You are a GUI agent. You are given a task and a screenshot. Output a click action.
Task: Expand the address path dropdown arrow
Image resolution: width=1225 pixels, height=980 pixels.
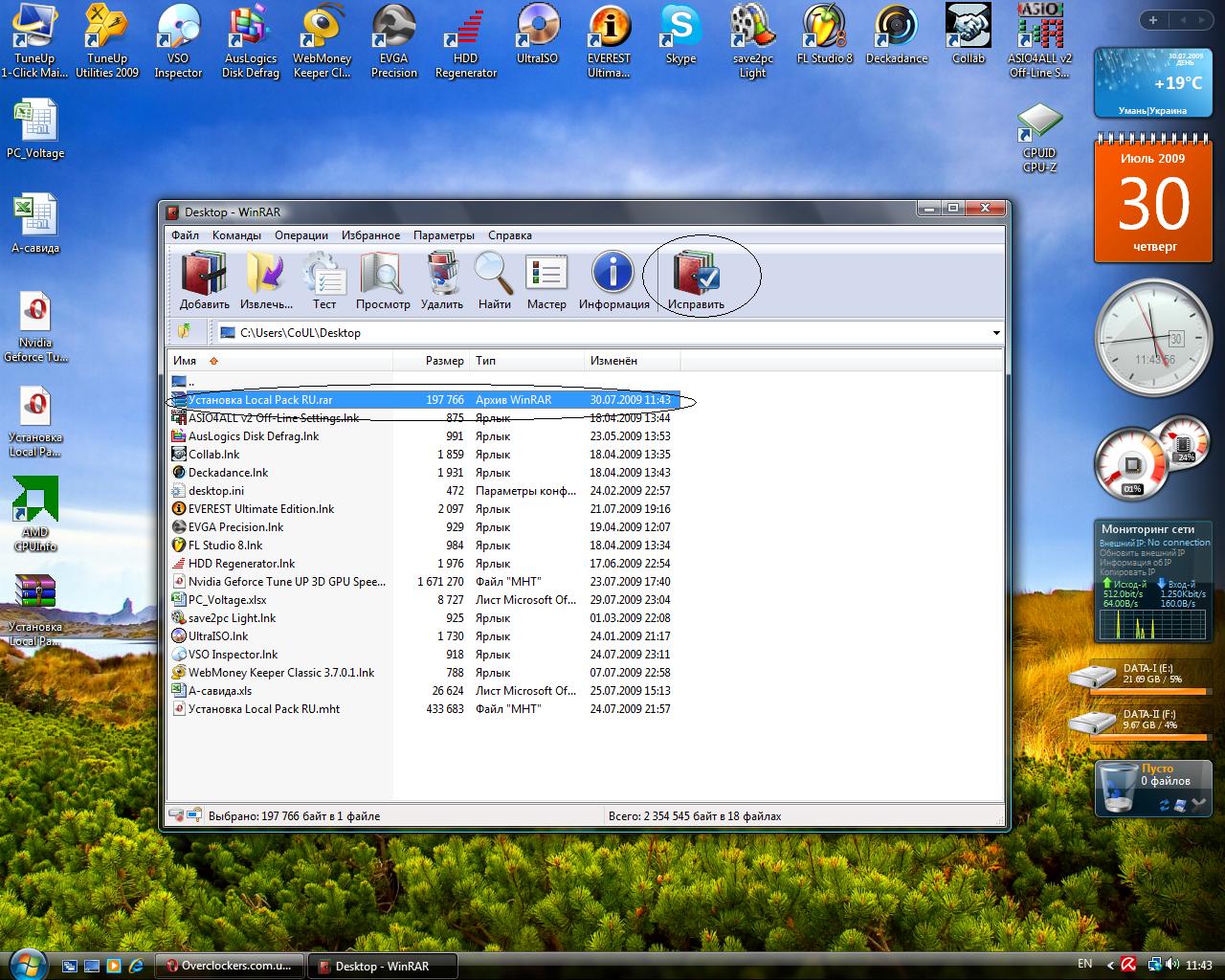click(x=996, y=333)
